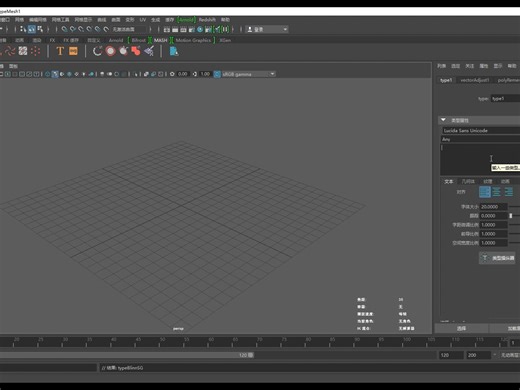Open the live surface field dropdown beside magnets

(x=129, y=29)
